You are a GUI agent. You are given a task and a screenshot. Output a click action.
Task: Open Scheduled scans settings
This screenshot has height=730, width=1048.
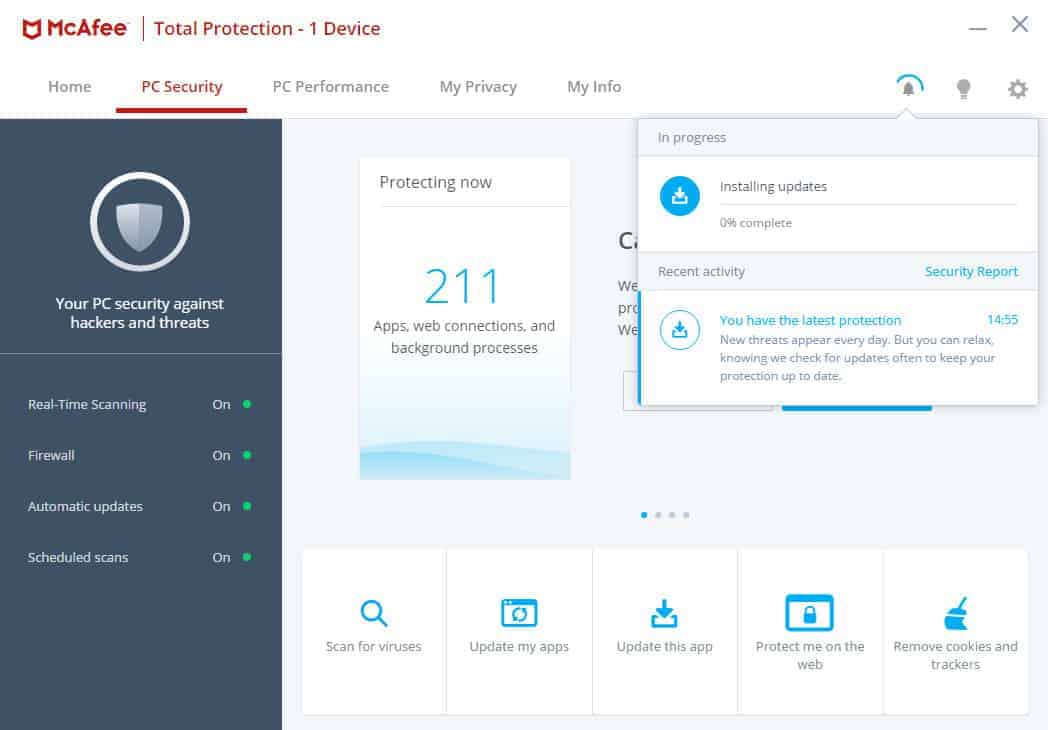tap(140, 557)
